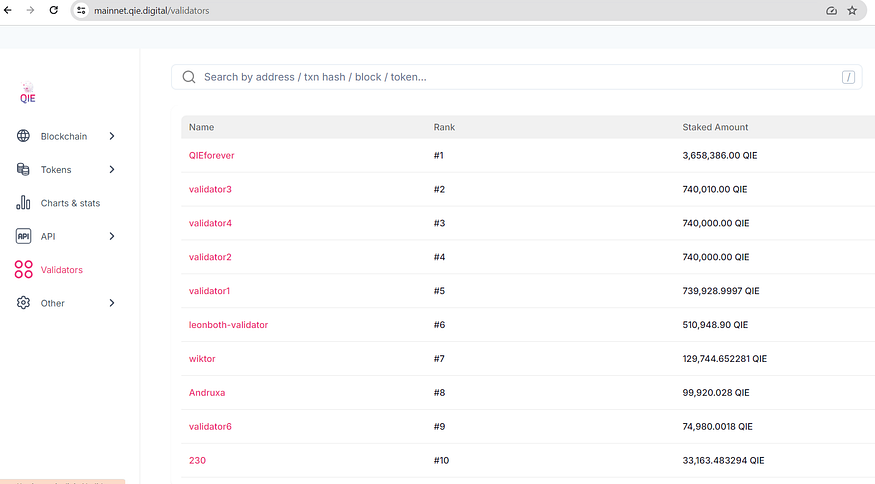Open Charts & stats page

[70, 203]
